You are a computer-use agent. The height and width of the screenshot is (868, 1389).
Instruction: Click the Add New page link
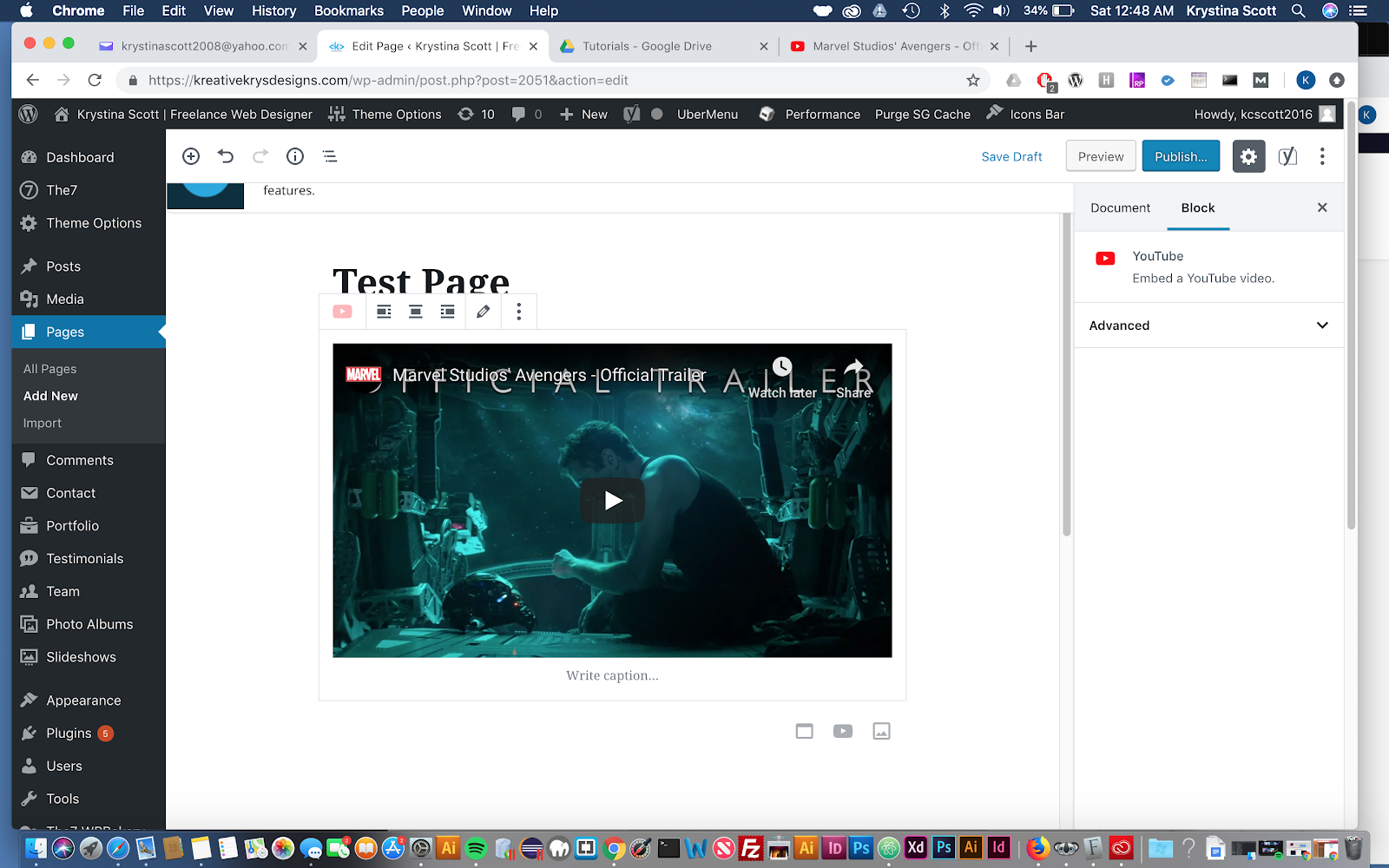point(50,396)
